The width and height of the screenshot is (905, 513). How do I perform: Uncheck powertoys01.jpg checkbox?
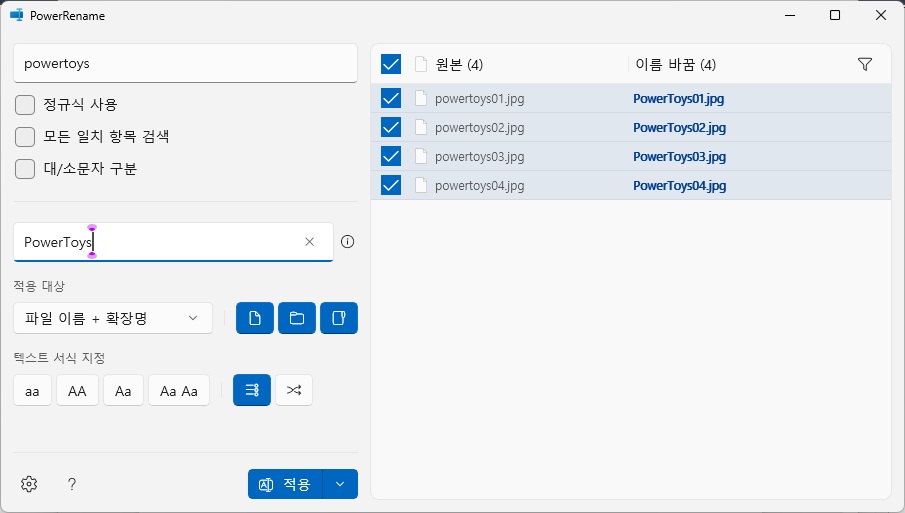tap(391, 98)
